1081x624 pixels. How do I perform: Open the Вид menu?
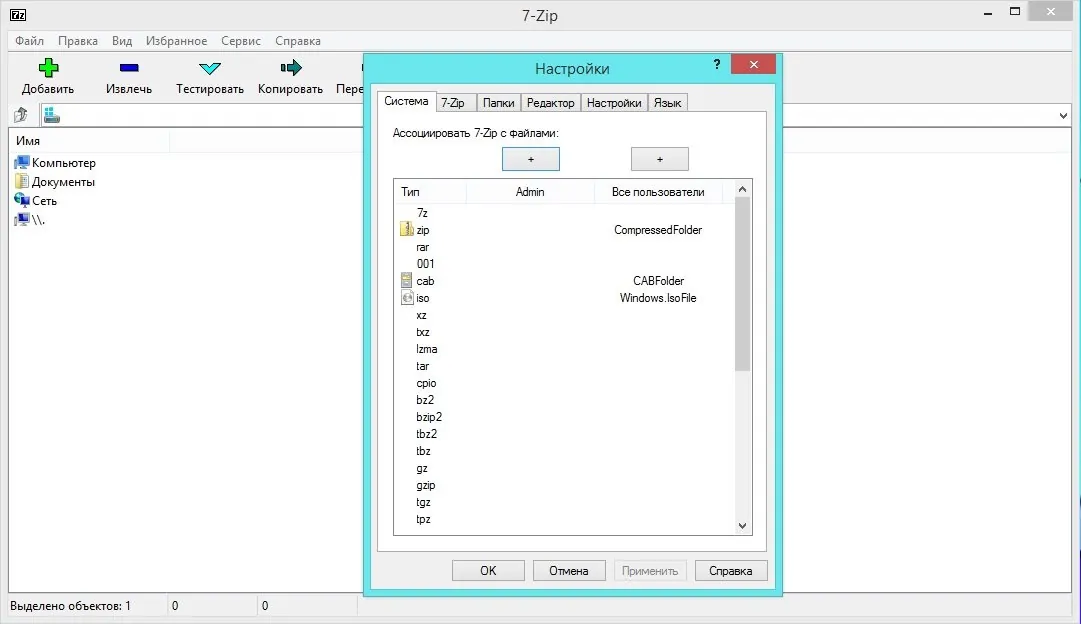(x=122, y=41)
